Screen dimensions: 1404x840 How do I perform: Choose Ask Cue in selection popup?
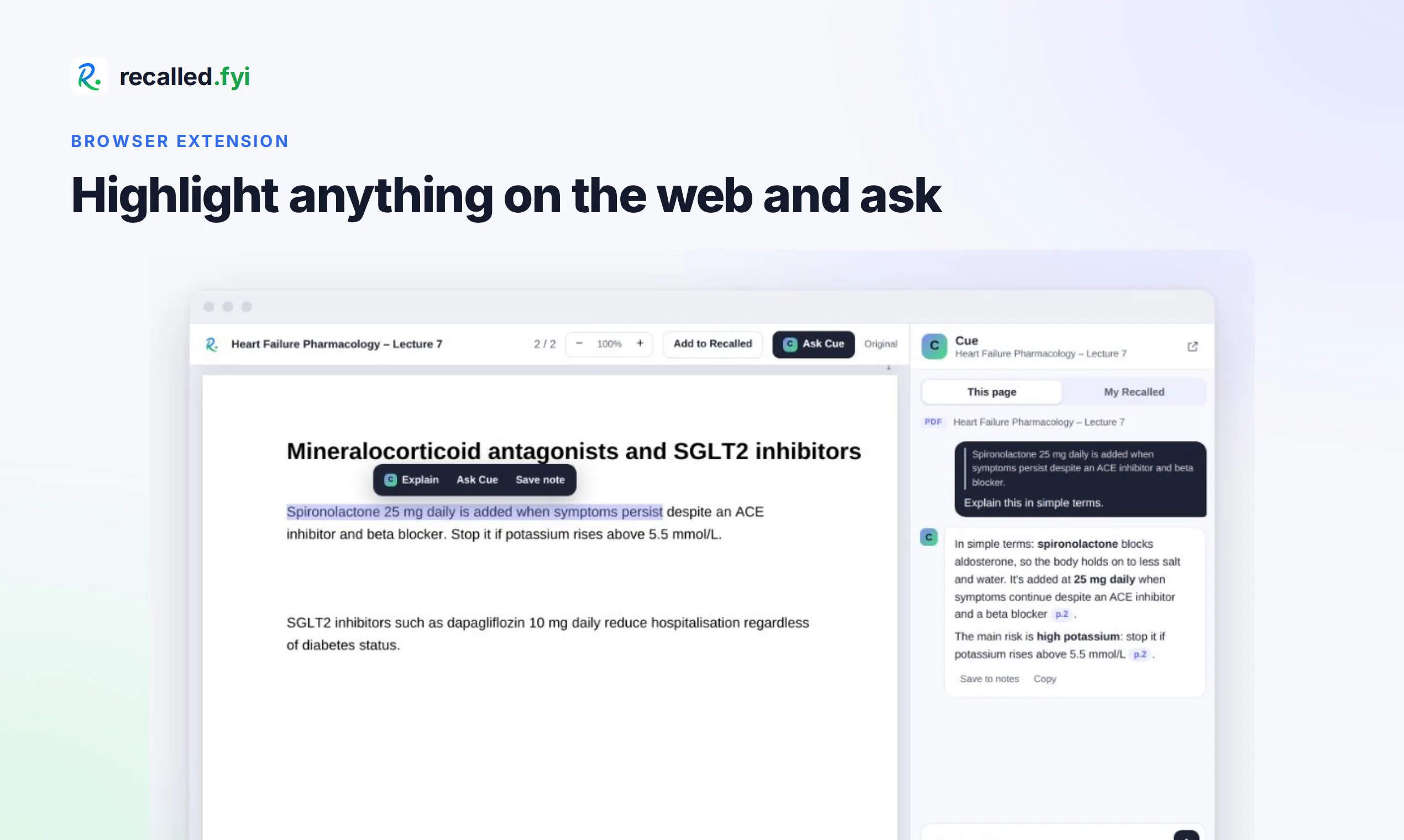tap(477, 480)
